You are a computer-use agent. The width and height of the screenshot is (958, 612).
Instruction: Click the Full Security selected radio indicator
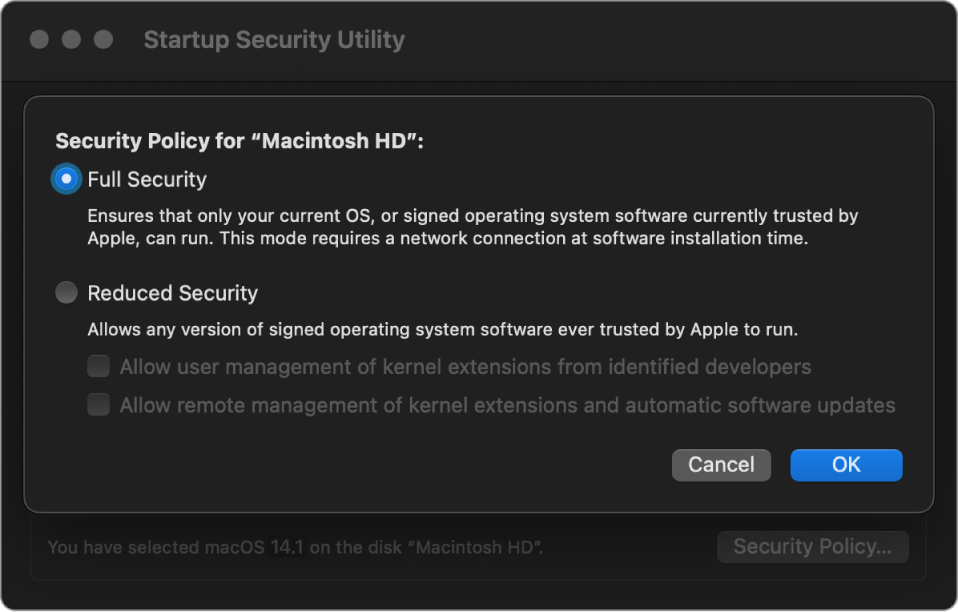point(65,179)
